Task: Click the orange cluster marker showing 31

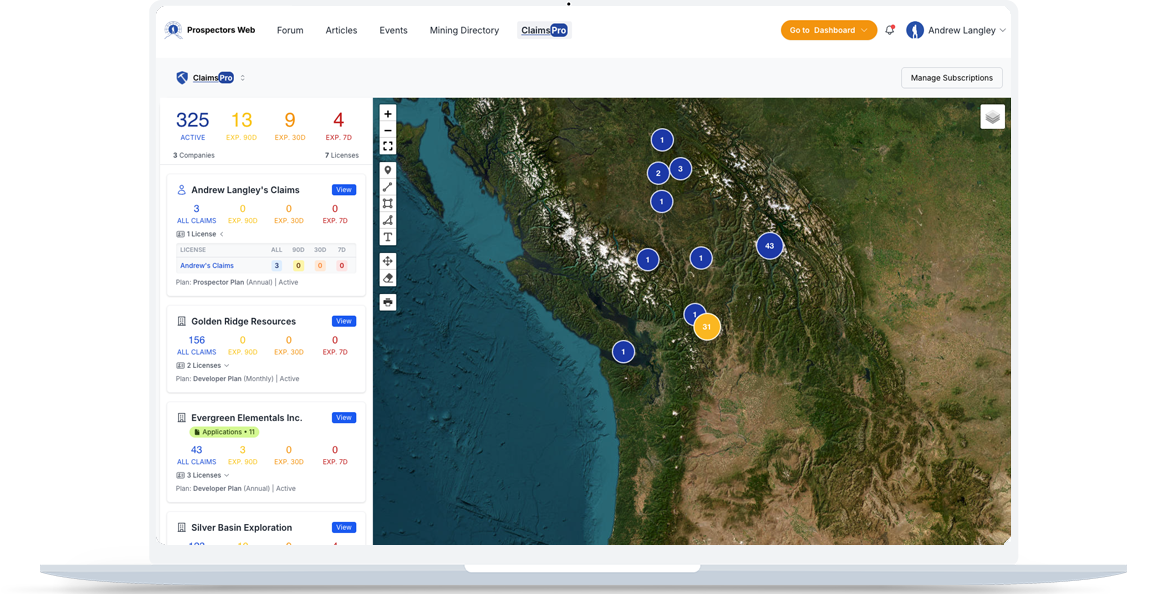Action: 707,326
